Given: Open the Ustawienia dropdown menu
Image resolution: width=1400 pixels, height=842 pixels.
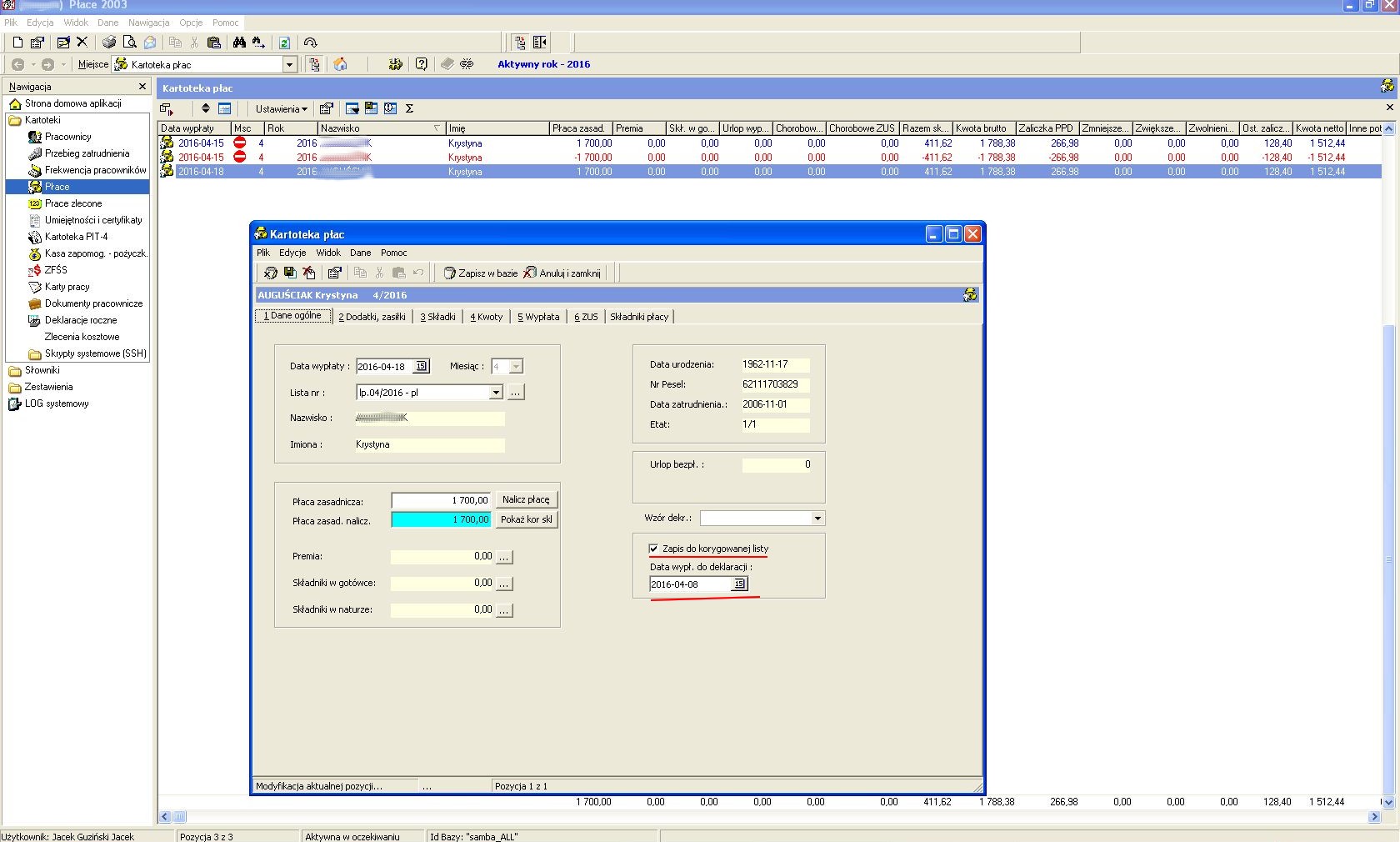Looking at the screenshot, I should tap(281, 109).
